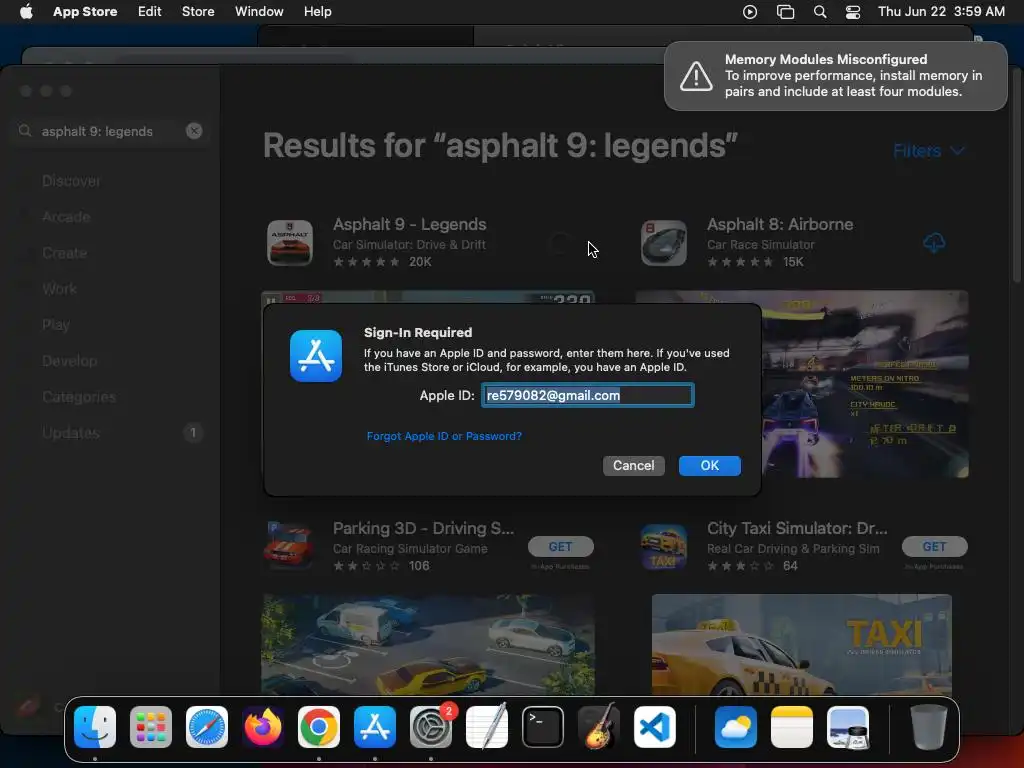
Task: Open Spotlight search in menu bar
Action: coord(820,12)
